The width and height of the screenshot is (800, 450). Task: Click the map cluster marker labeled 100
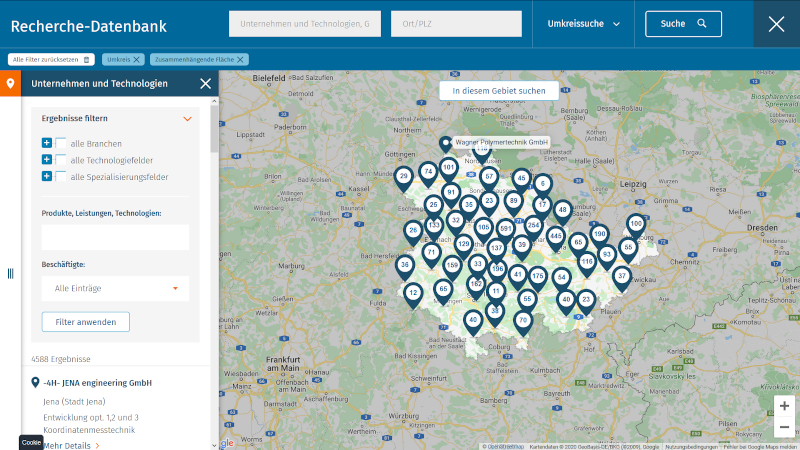(x=636, y=223)
